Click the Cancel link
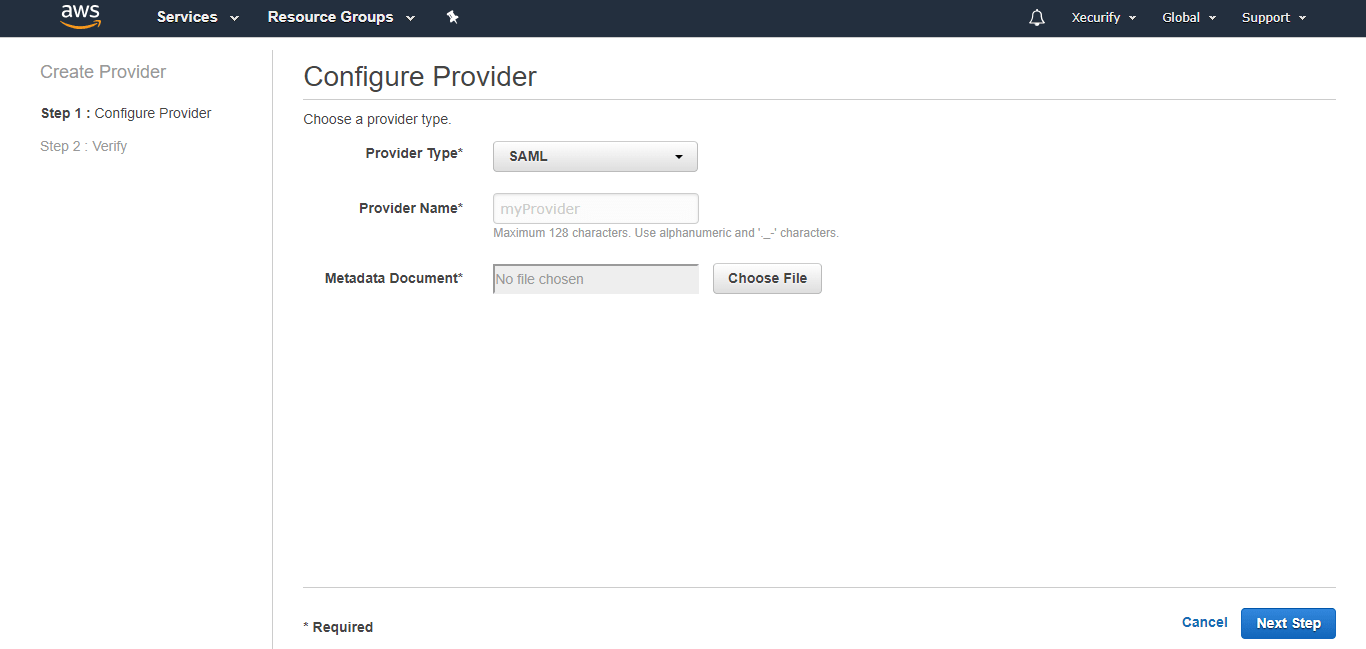This screenshot has height=649, width=1366. [x=1204, y=622]
